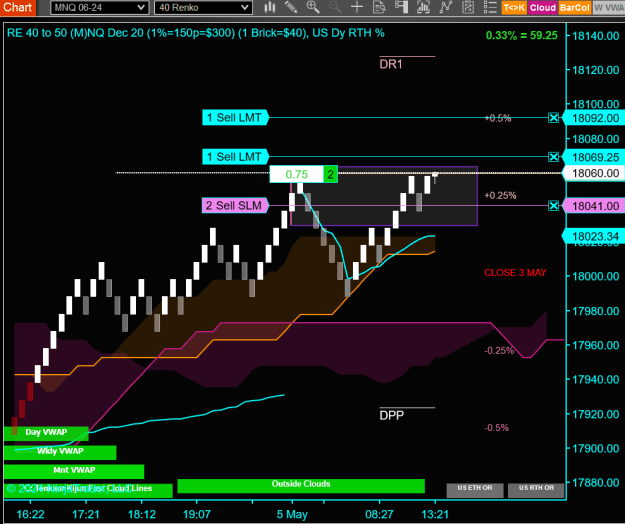This screenshot has height=524, width=625.
Task: Select the upper 1 Sell LMT order label
Action: [x=235, y=118]
